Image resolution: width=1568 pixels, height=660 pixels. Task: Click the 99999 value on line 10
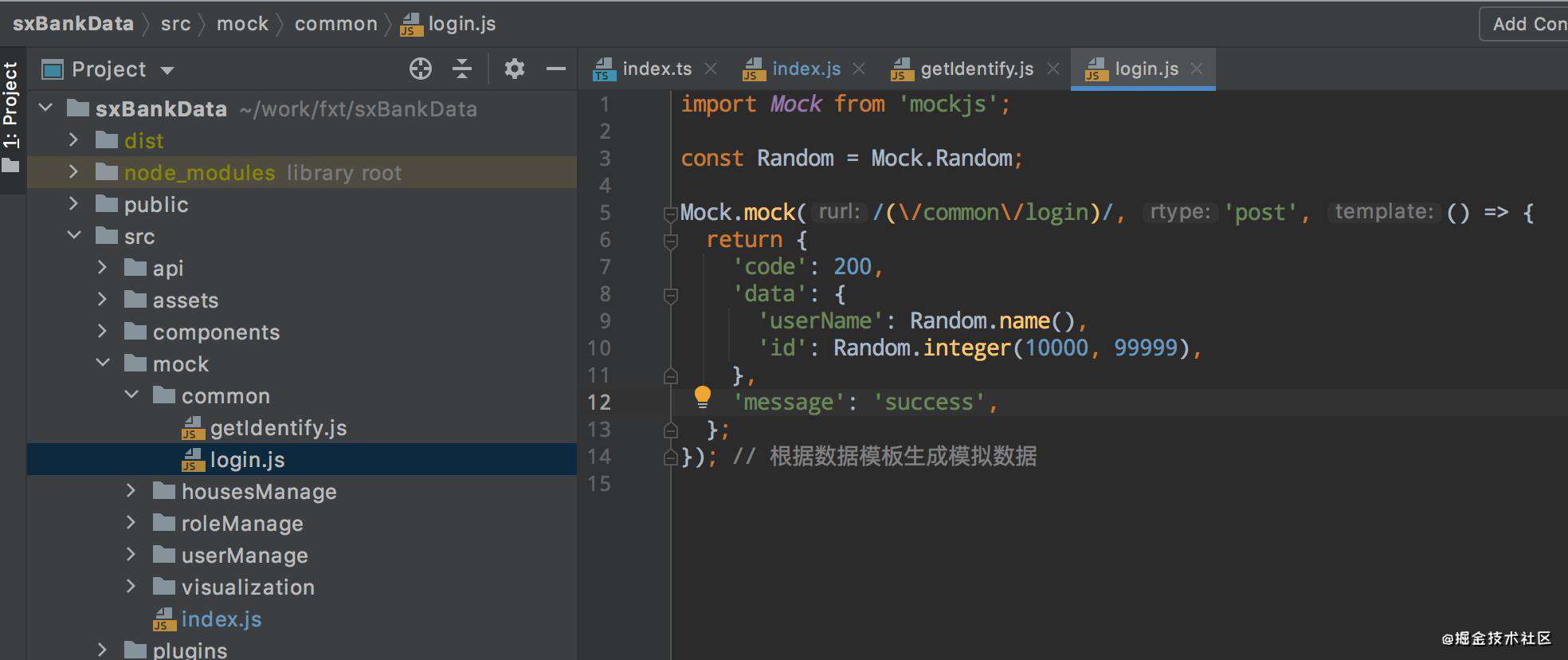pos(1146,348)
